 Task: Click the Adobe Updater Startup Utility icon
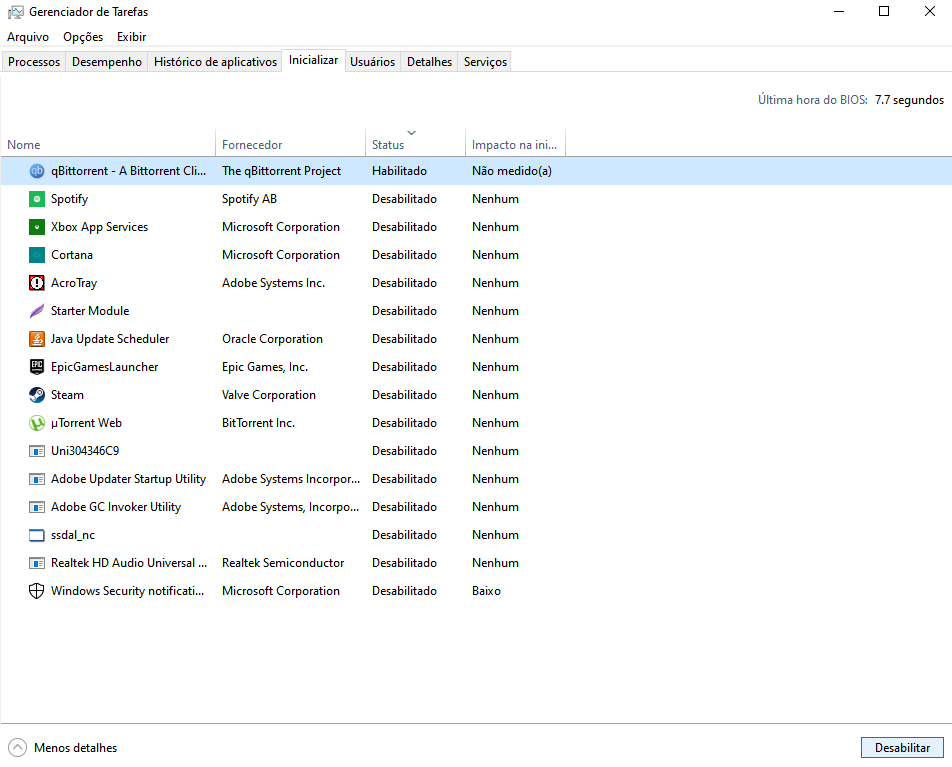click(x=36, y=479)
